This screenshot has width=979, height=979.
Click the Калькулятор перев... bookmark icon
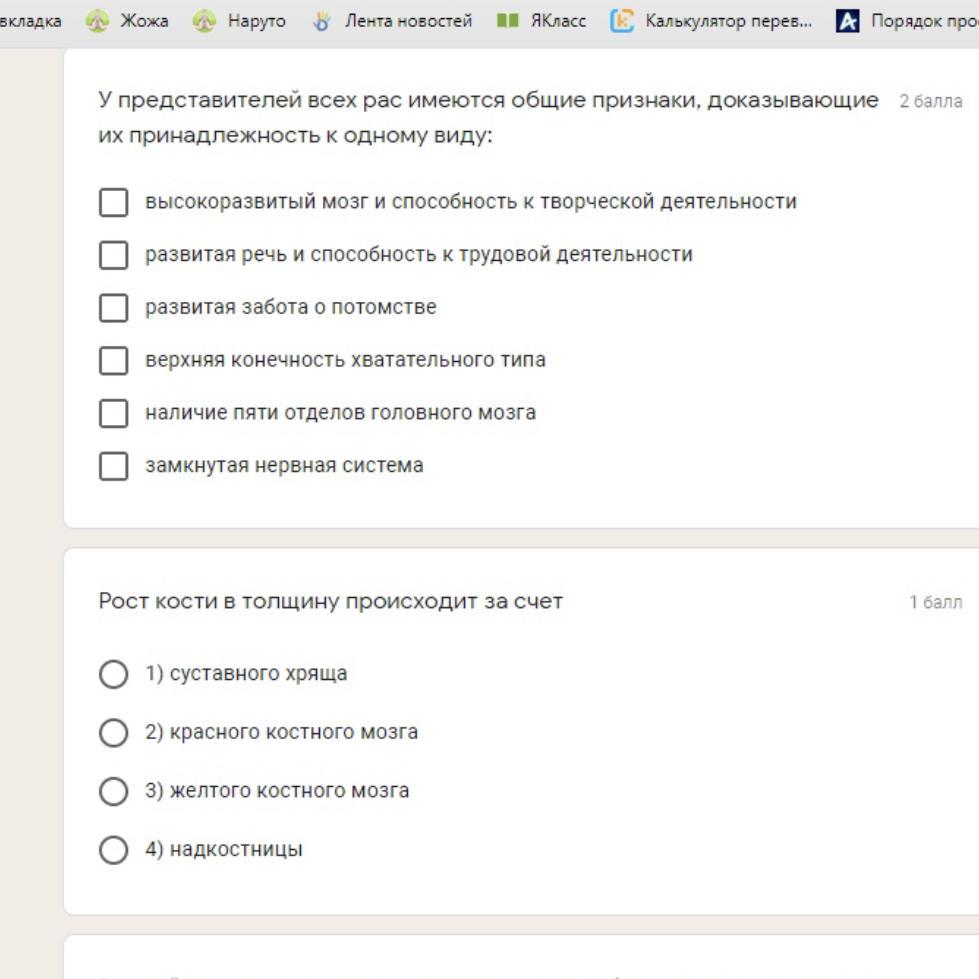pyautogui.click(x=622, y=21)
